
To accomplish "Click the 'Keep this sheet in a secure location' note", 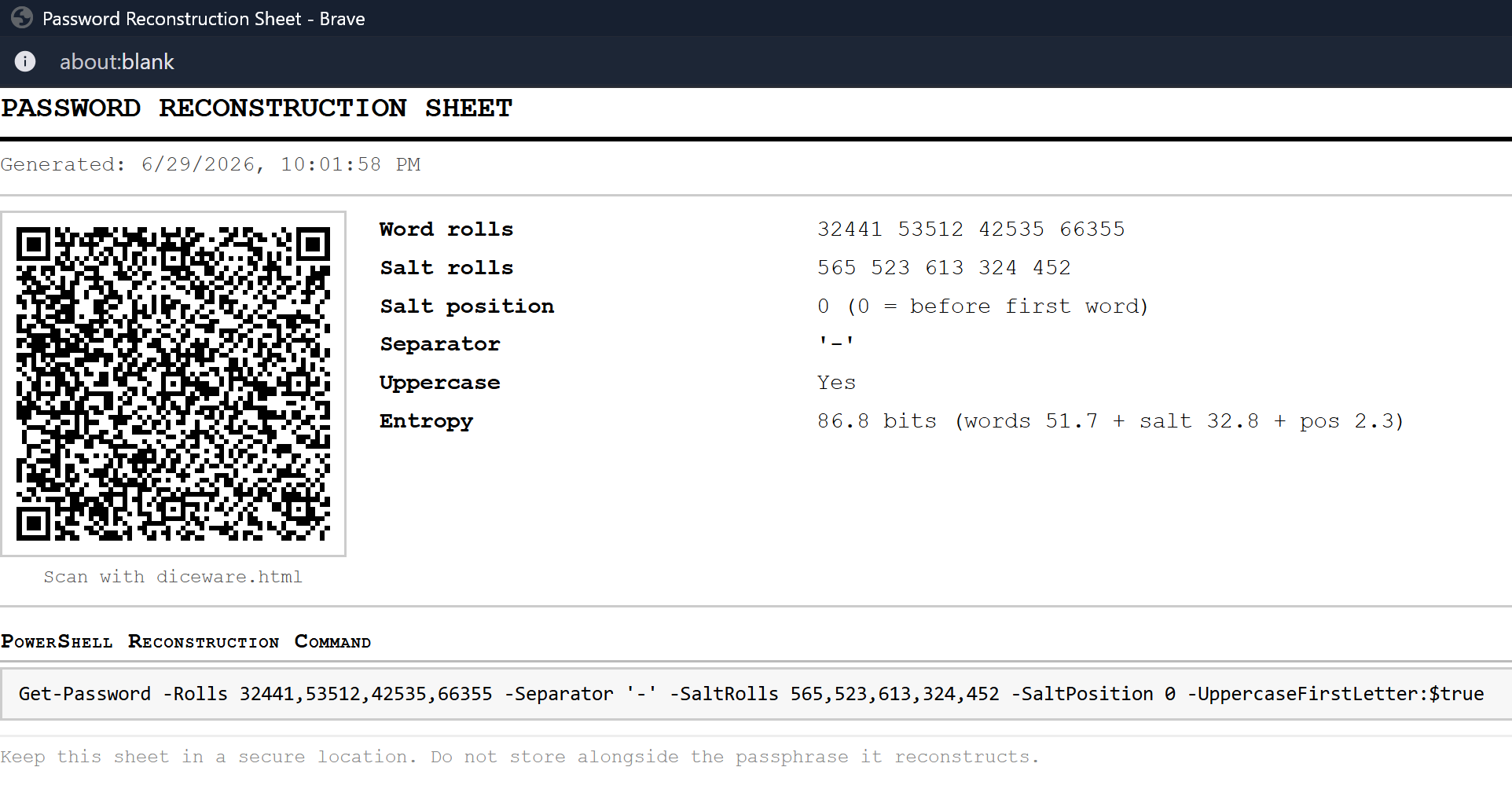I will (x=519, y=757).
